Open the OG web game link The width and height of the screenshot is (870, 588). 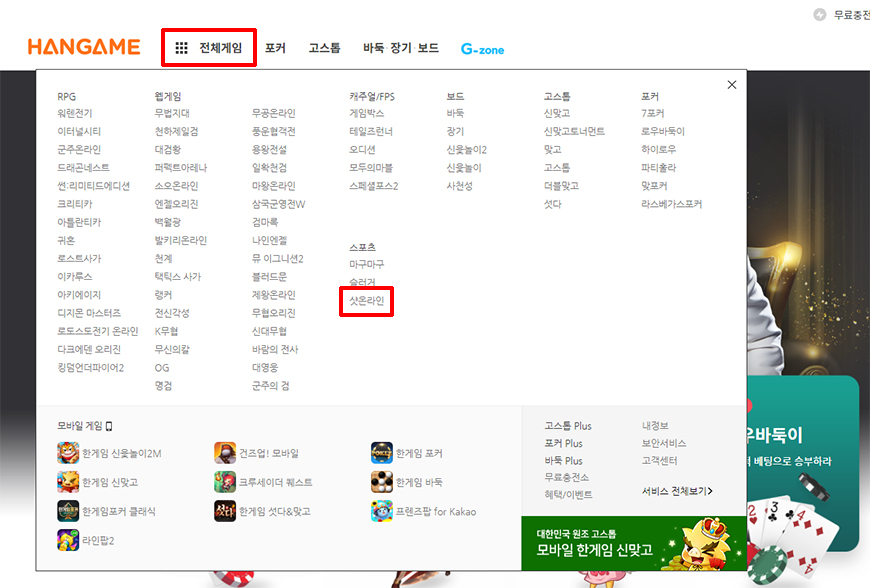(162, 368)
